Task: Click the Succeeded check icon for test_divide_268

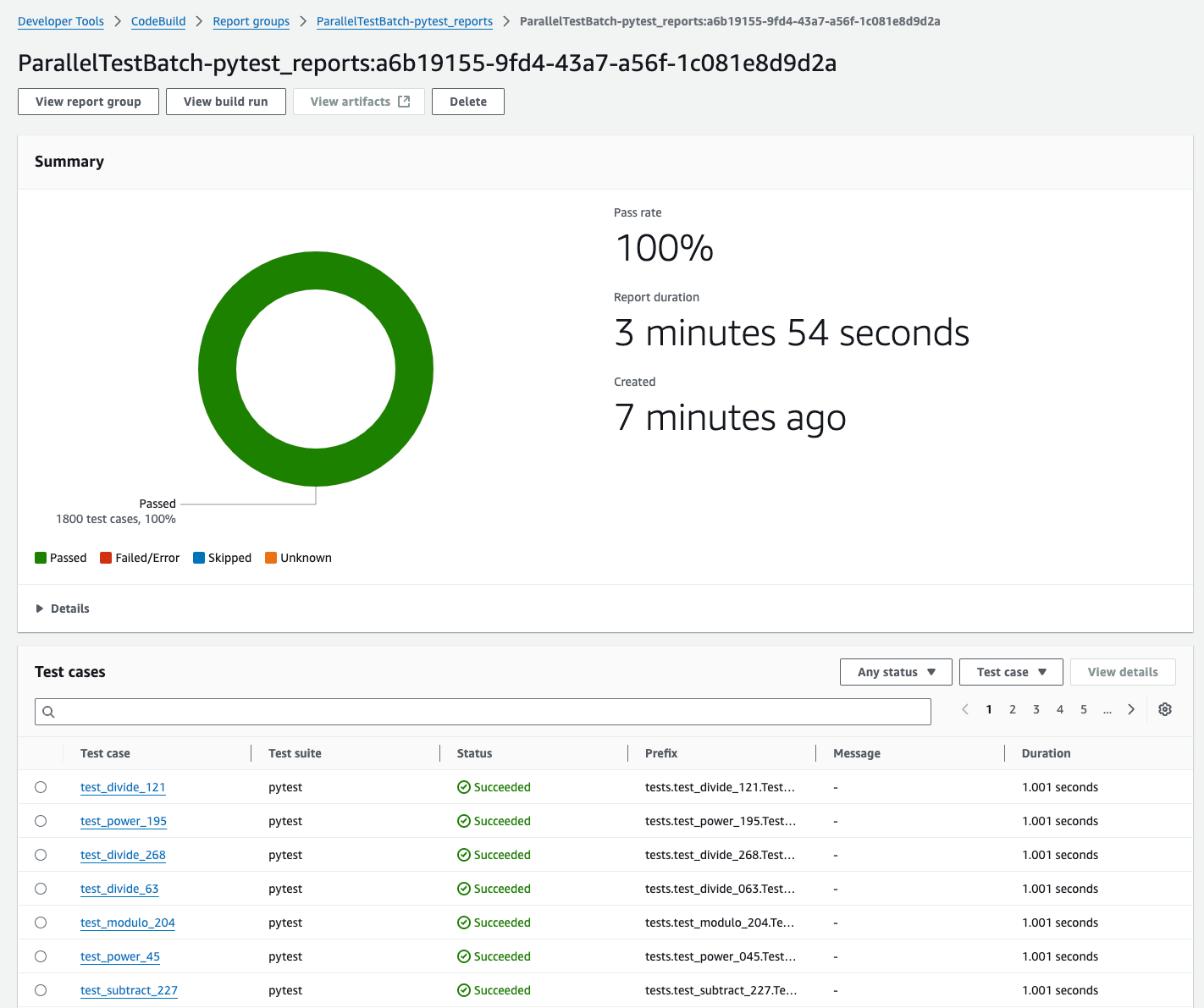Action: pyautogui.click(x=464, y=855)
